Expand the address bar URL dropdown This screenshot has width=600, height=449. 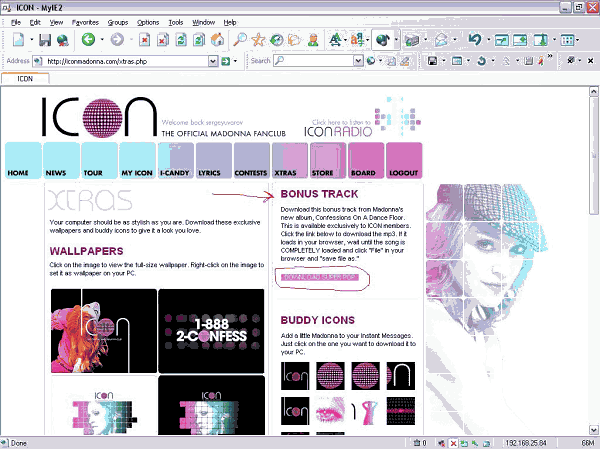coord(213,61)
